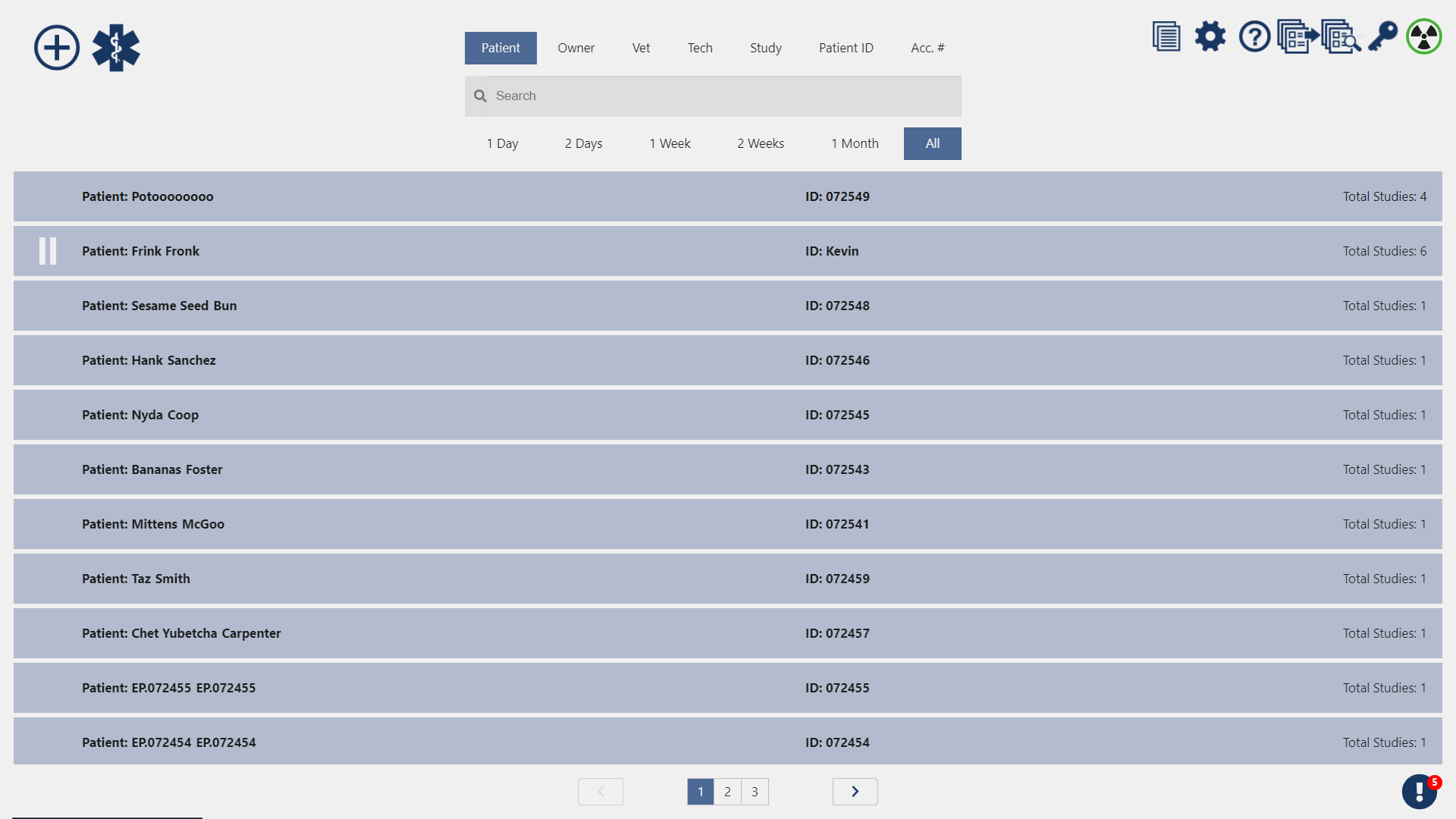Open patient Nyda Coop
The height and width of the screenshot is (819, 1456).
click(728, 415)
